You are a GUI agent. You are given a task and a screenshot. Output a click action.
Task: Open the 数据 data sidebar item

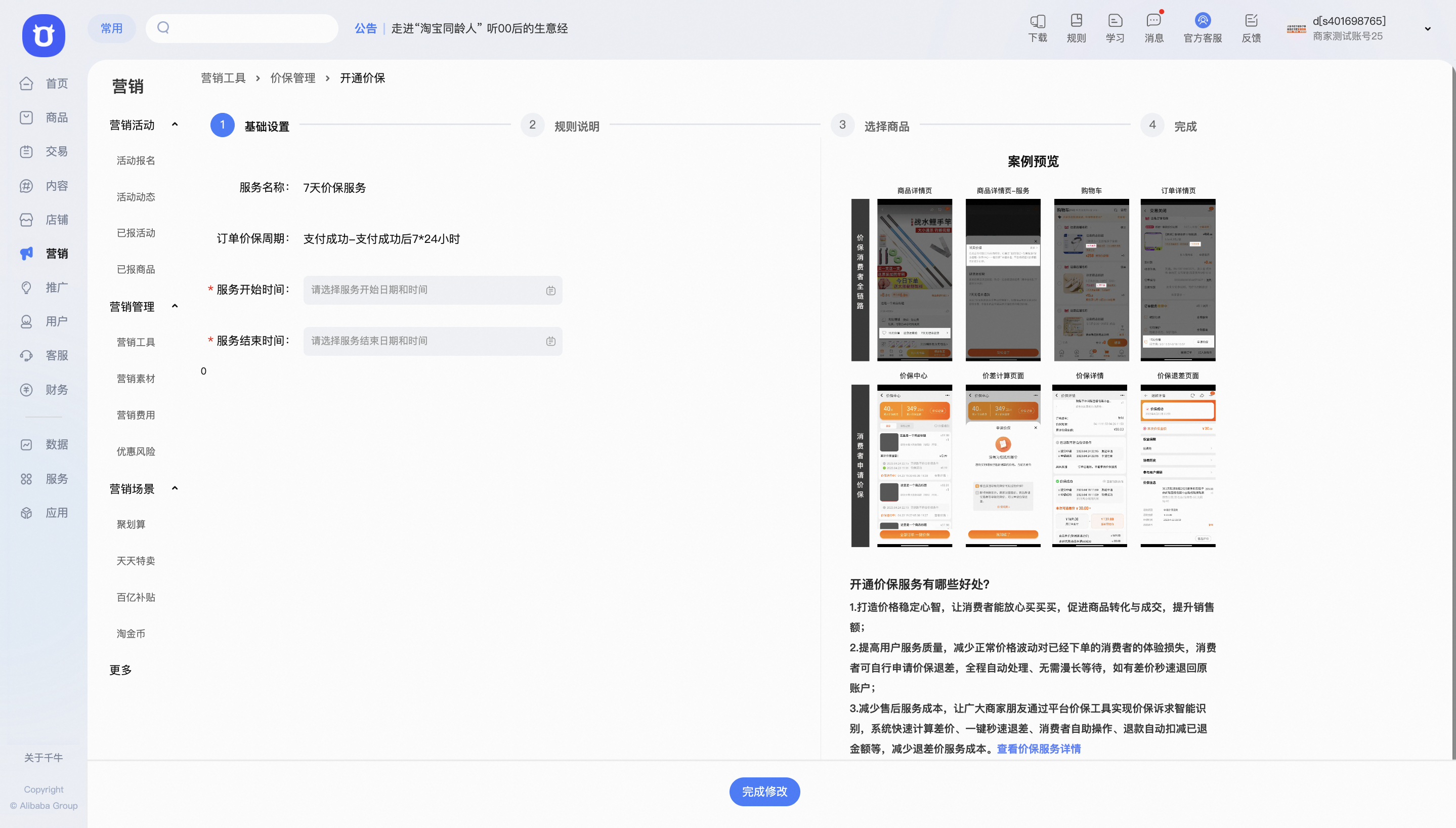[x=44, y=445]
